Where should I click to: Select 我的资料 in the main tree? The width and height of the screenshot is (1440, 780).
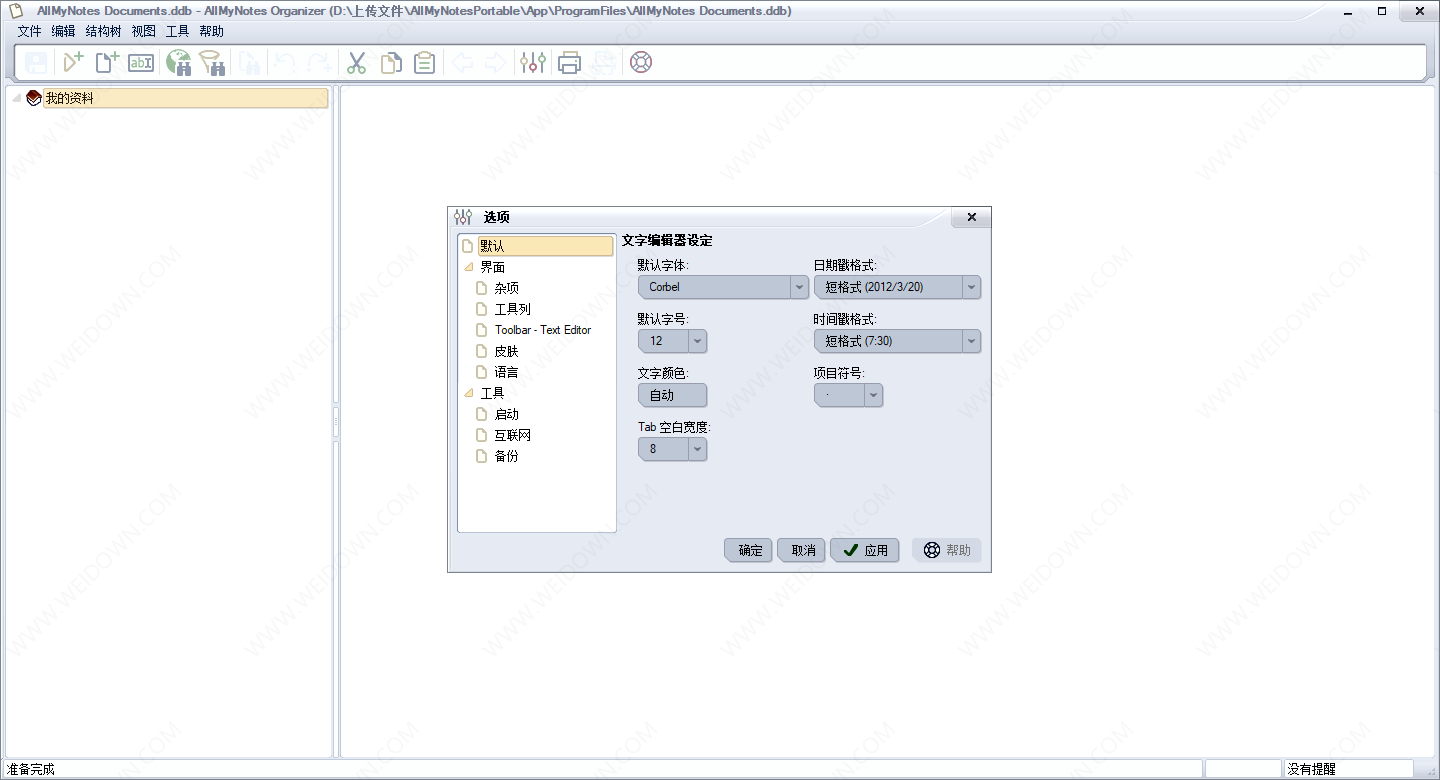point(185,98)
